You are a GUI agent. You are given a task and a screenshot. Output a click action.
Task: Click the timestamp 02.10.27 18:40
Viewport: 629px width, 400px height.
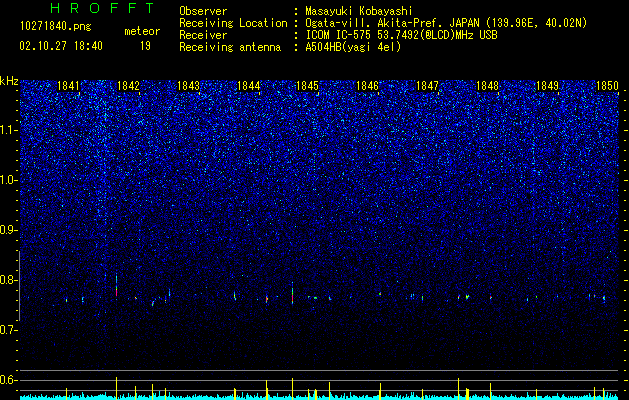(61, 46)
